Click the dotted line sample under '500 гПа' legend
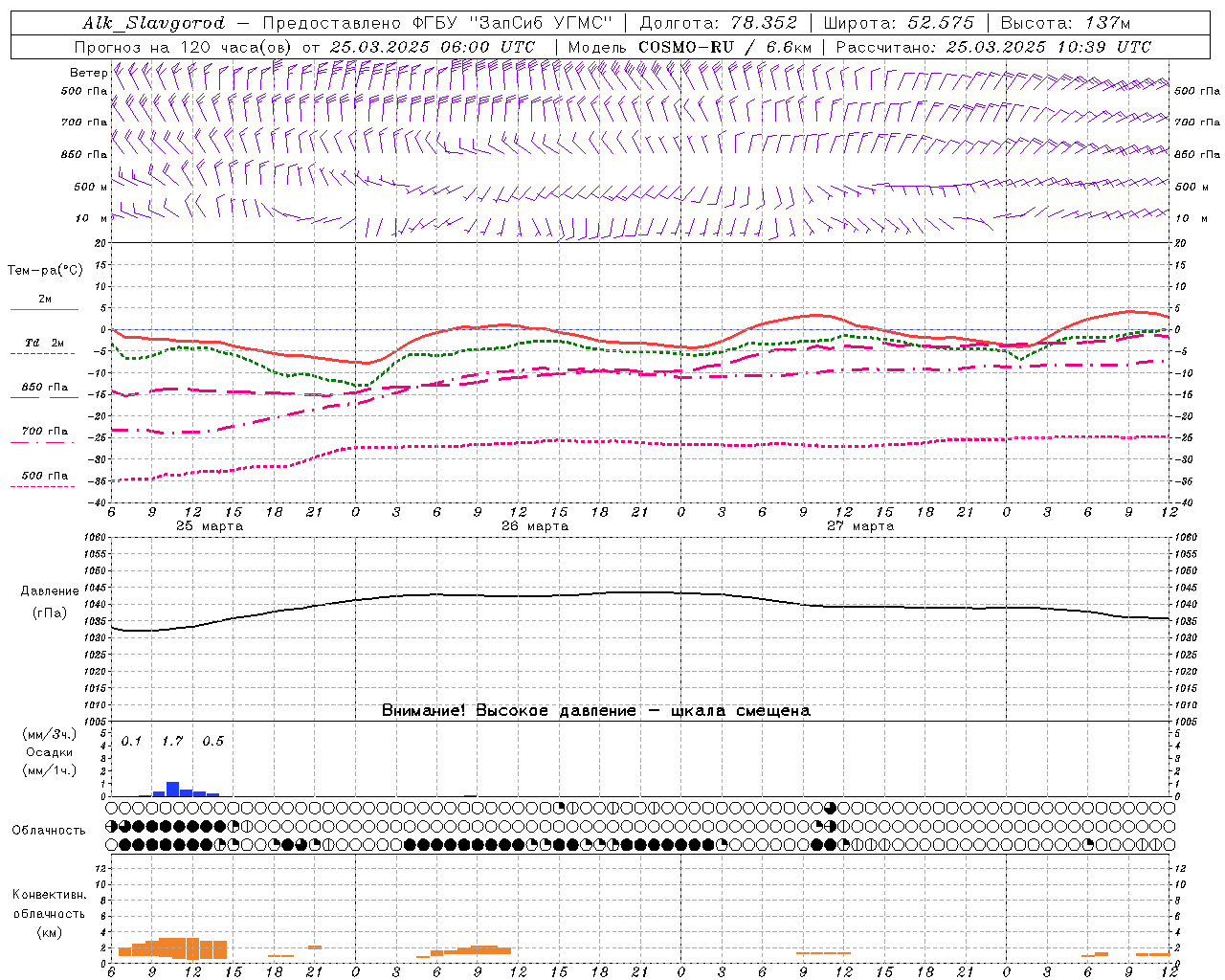Viewport: 1225px width, 980px height. pos(42,486)
